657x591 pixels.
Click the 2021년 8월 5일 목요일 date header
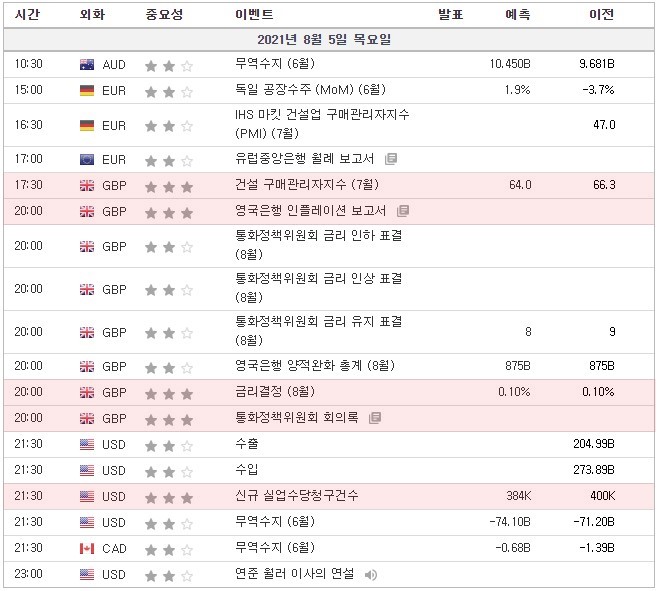coord(328,40)
